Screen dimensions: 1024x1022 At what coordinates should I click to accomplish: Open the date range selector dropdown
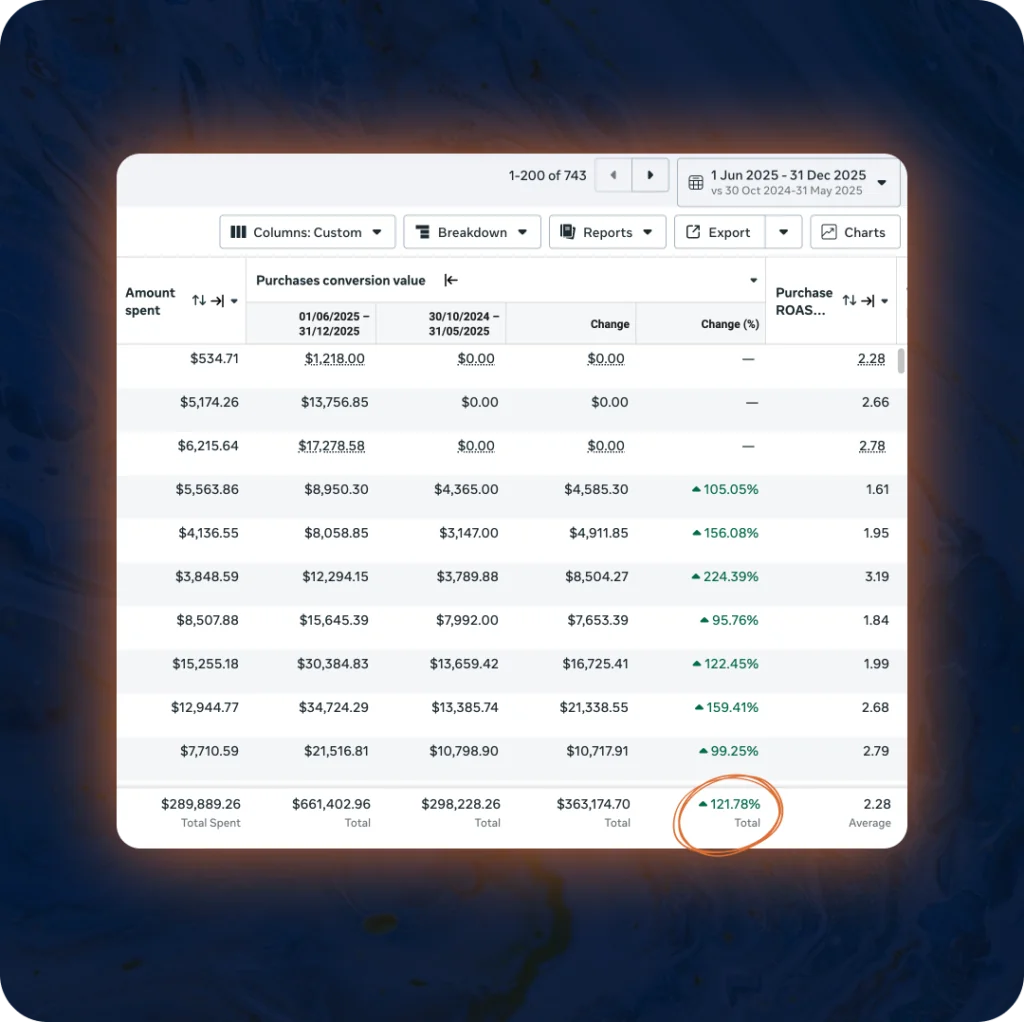(789, 182)
